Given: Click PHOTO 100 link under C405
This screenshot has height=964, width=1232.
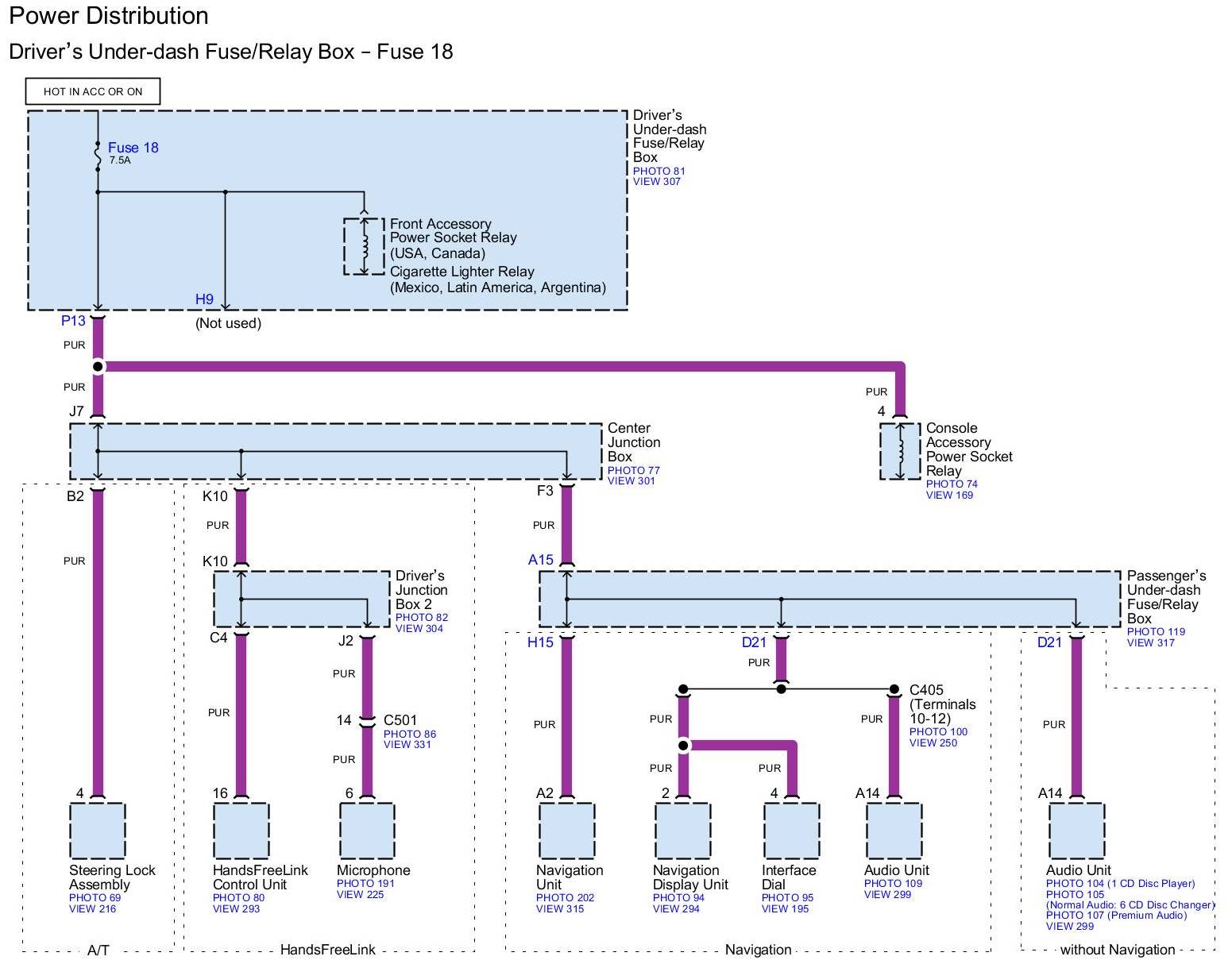Looking at the screenshot, I should pos(938,732).
